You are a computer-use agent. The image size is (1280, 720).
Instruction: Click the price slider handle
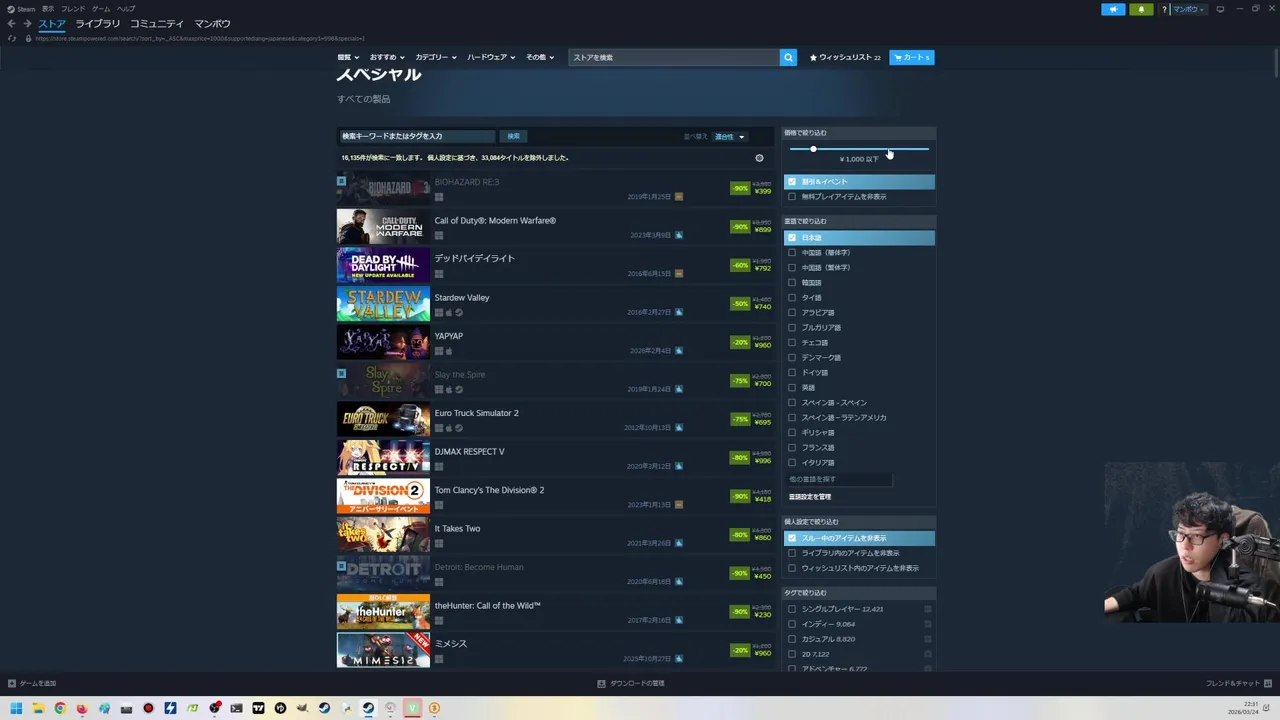(x=813, y=149)
